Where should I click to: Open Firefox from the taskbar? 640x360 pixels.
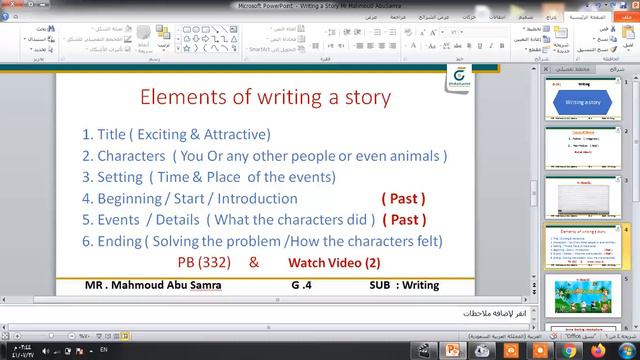pos(598,351)
